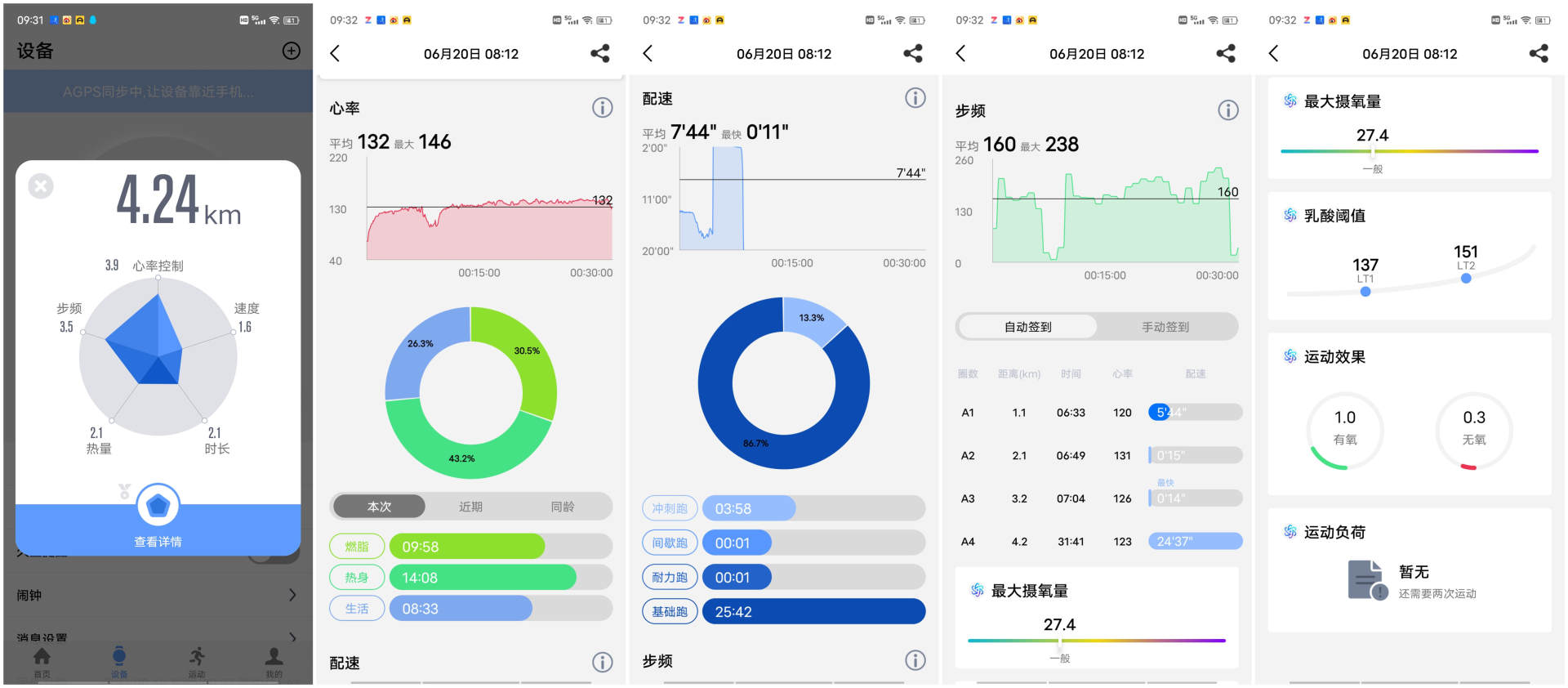
Task: Select lap row A2 in the table
Action: (1099, 455)
